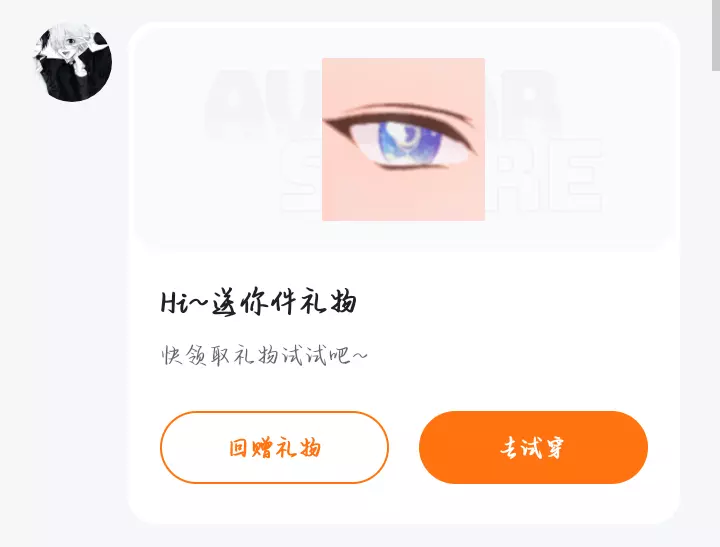Select the heading Hi~送你件礼物
Image resolution: width=720 pixels, height=547 pixels.
259,302
